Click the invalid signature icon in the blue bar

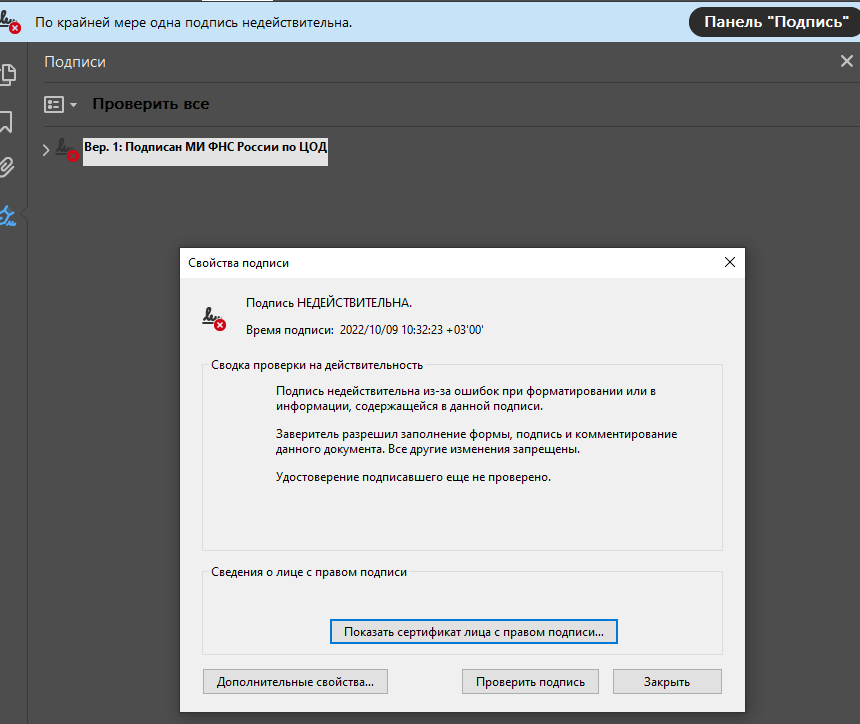[10, 22]
